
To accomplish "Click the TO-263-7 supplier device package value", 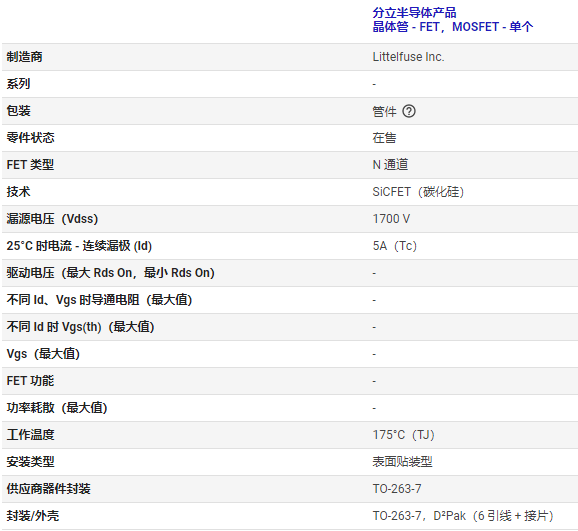I will 397,489.
